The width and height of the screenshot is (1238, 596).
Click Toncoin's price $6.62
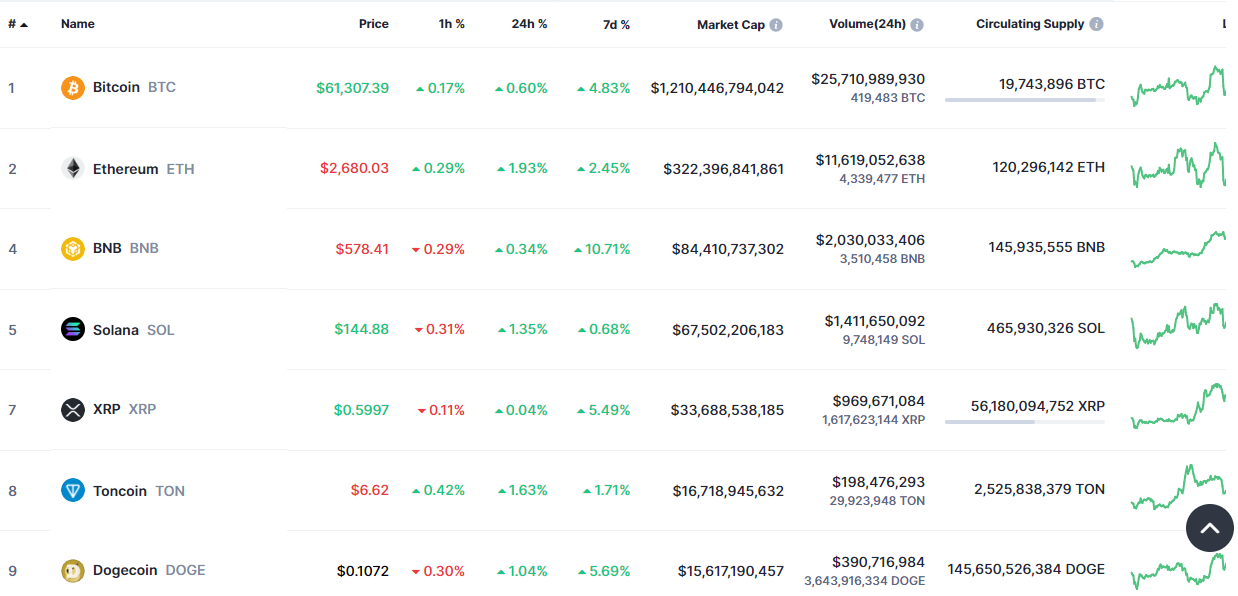pyautogui.click(x=370, y=491)
